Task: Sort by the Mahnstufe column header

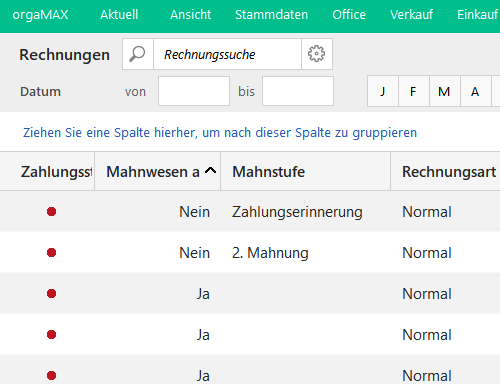Action: [x=305, y=172]
